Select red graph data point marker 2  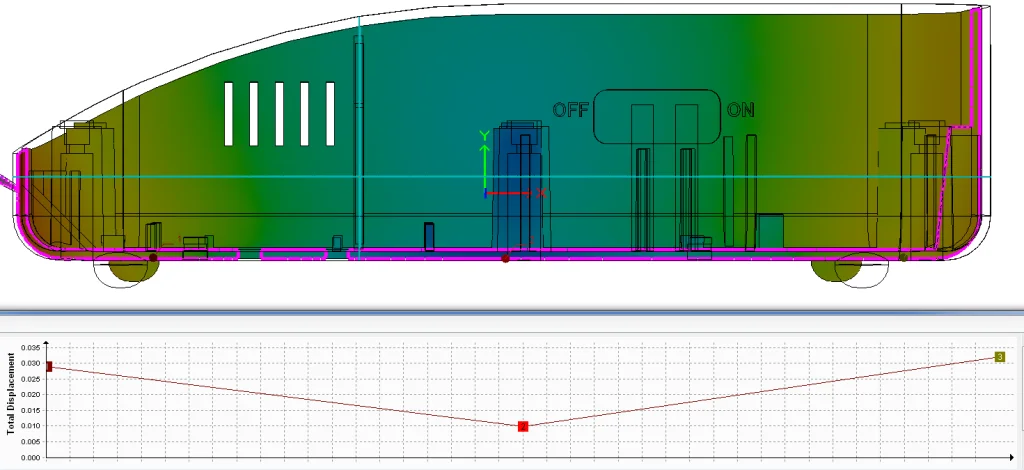tap(522, 426)
